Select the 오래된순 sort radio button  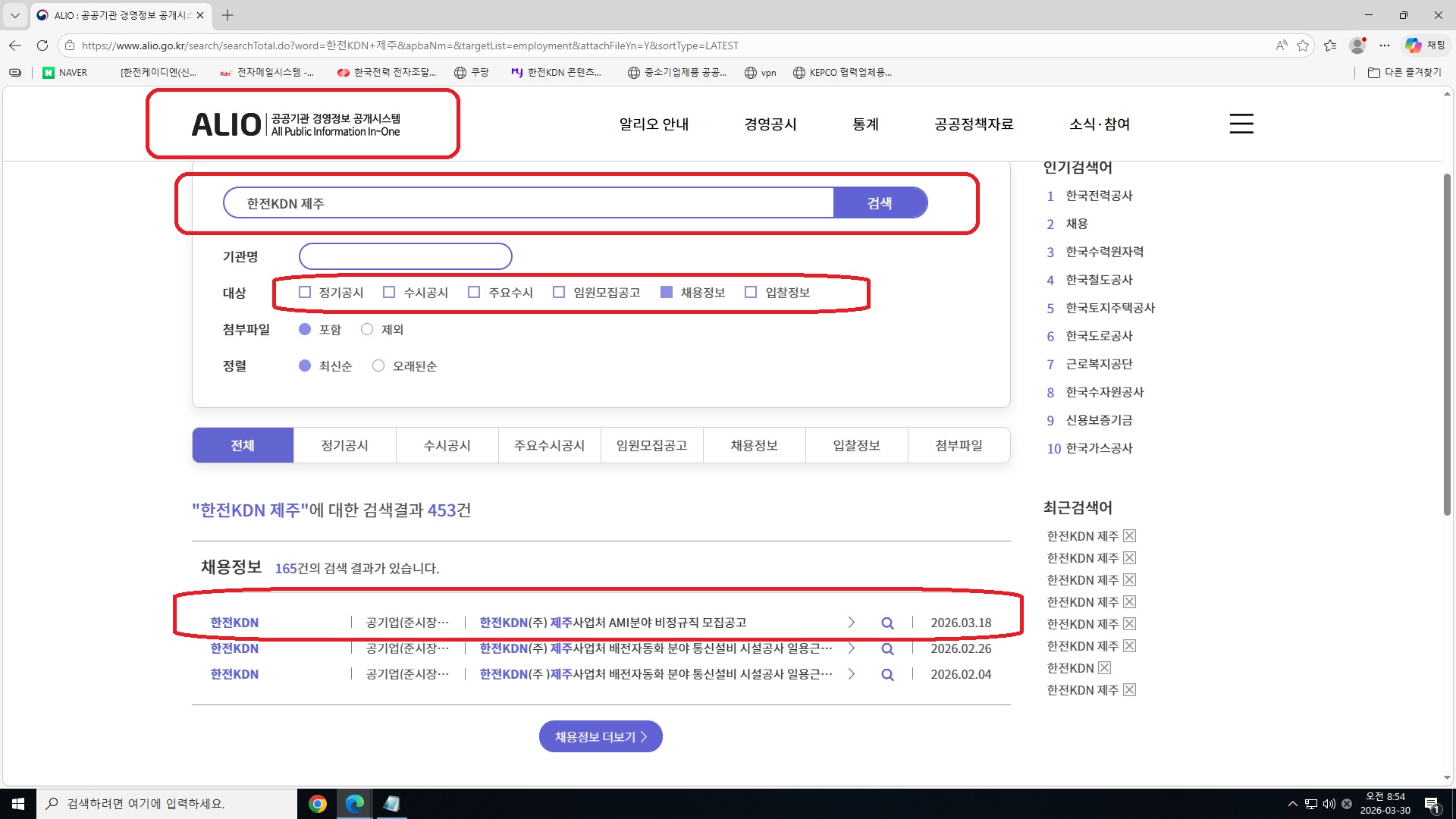378,366
